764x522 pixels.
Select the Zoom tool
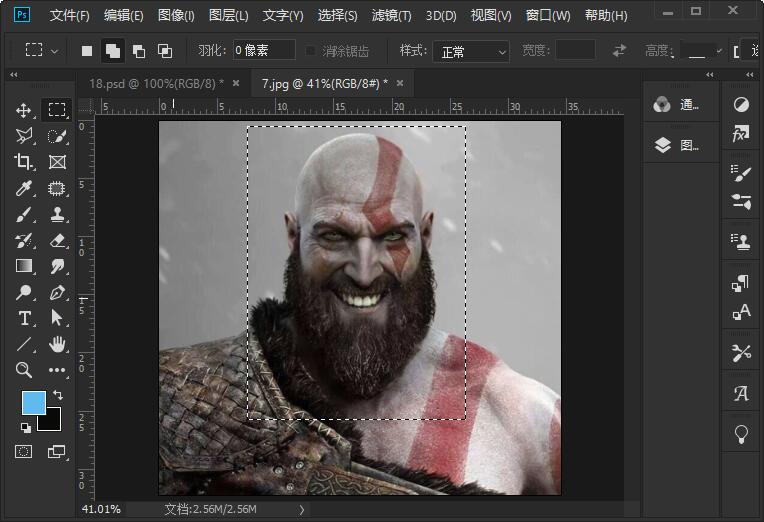tap(23, 370)
